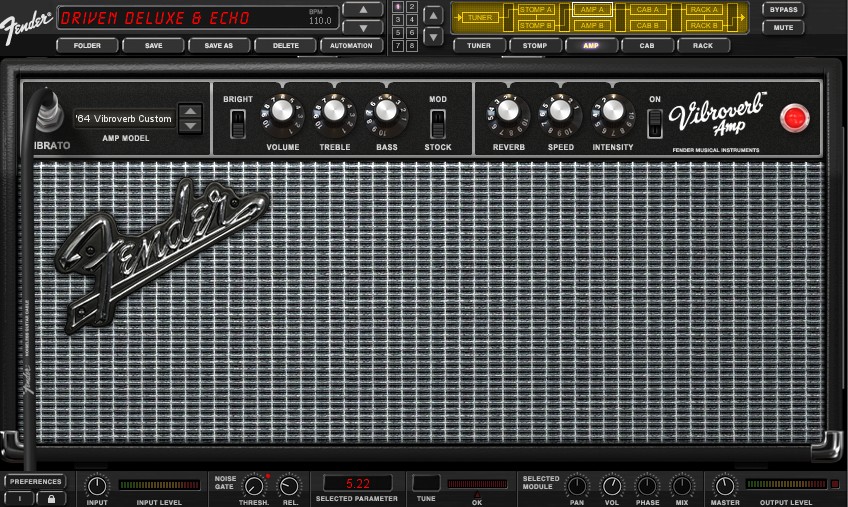Select the RACK A block in signal chain
Screen dimensions: 848x507
704,10
